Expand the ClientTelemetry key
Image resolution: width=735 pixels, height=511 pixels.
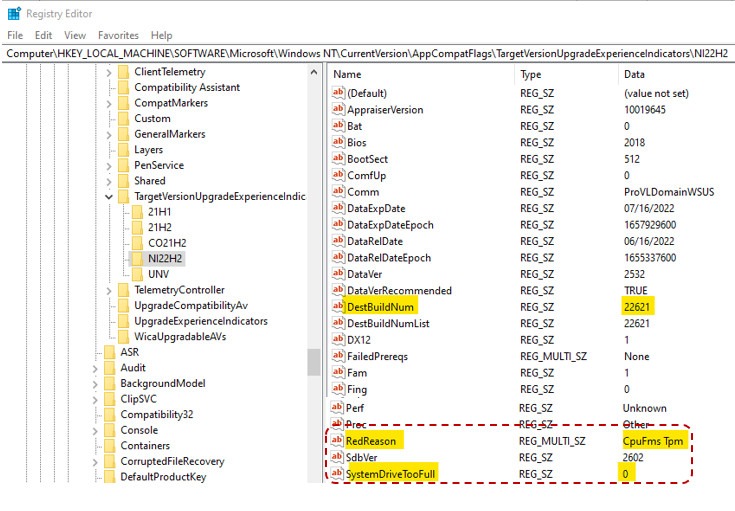[109, 72]
